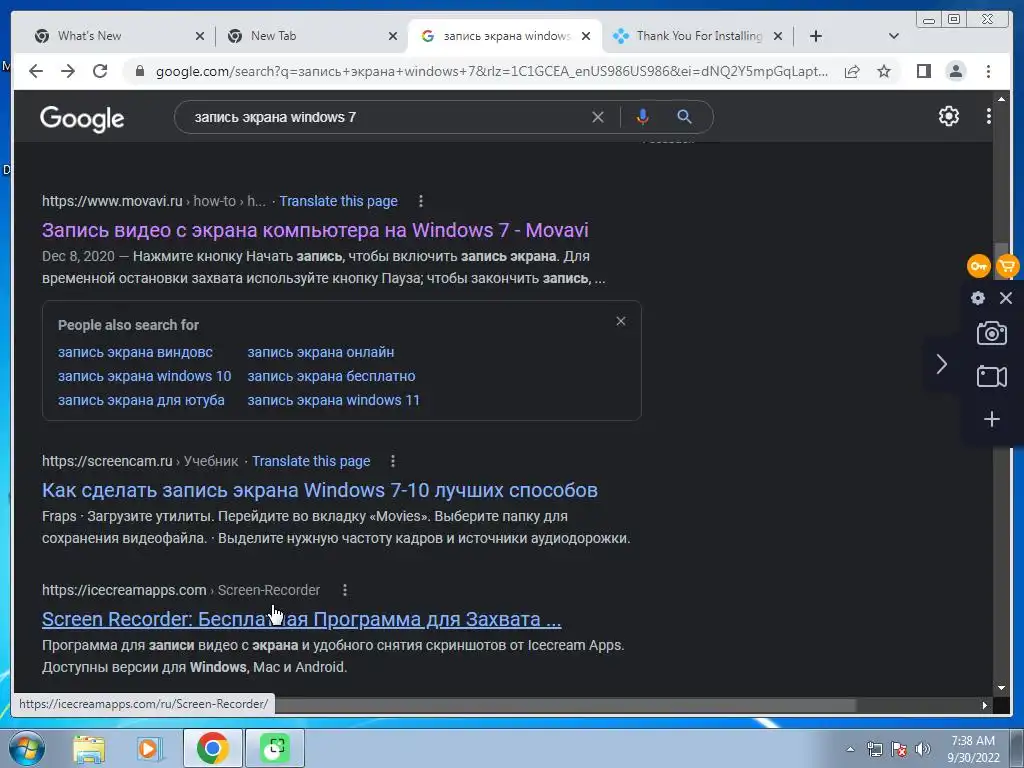Open Chrome side panel

(x=923, y=71)
